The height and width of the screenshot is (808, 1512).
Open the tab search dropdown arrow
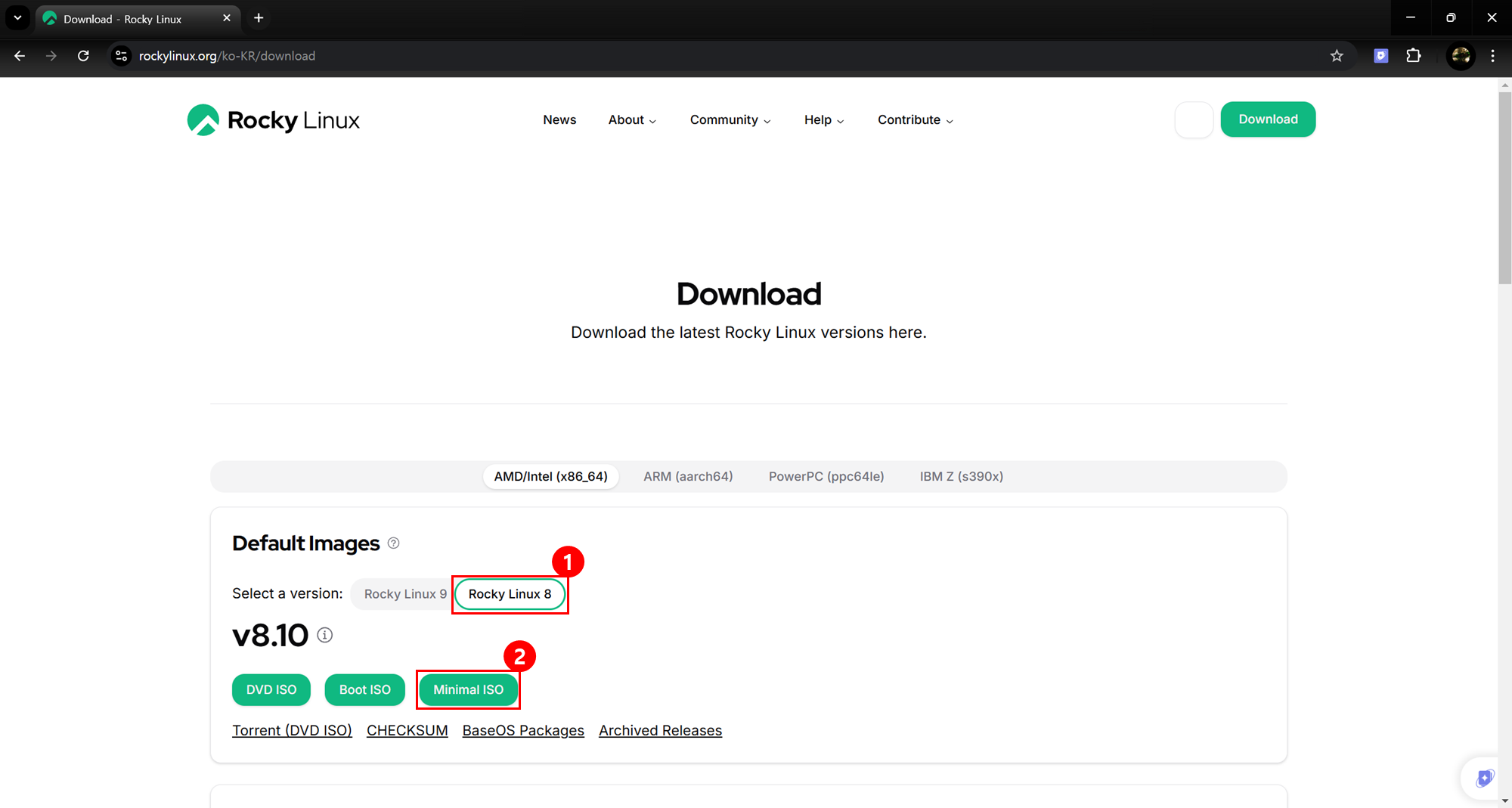click(x=17, y=18)
